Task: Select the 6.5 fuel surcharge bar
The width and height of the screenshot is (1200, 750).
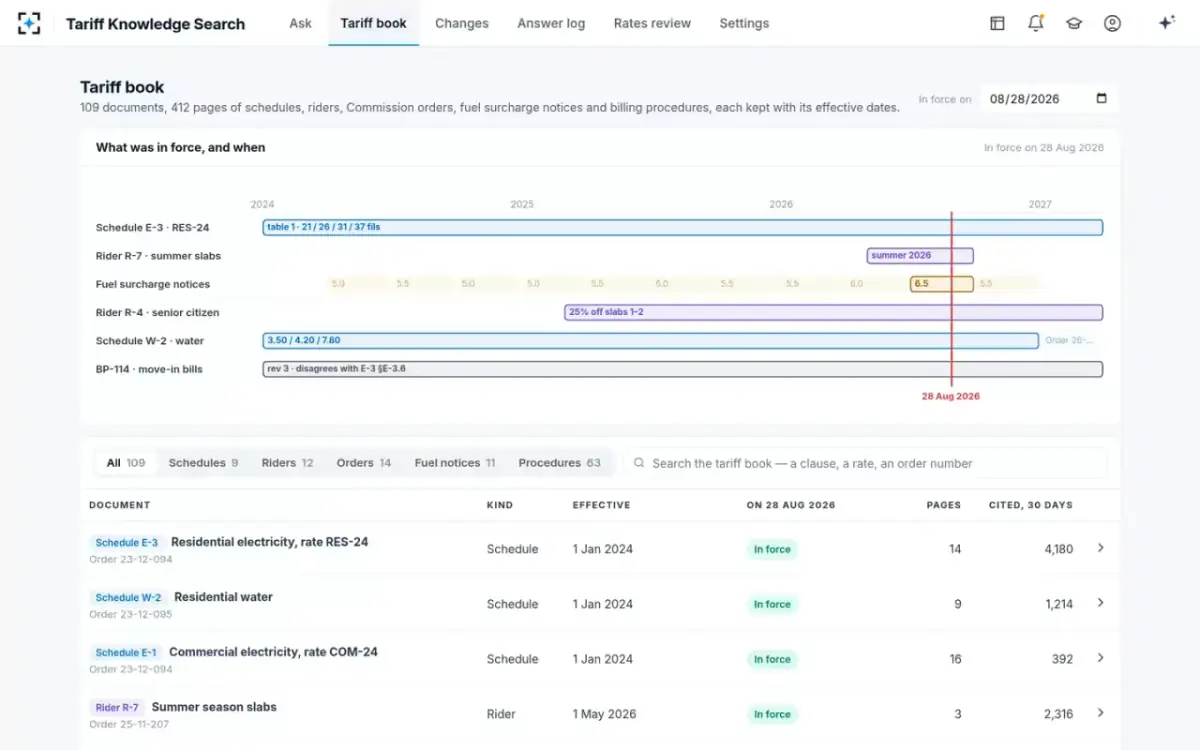Action: click(x=941, y=284)
